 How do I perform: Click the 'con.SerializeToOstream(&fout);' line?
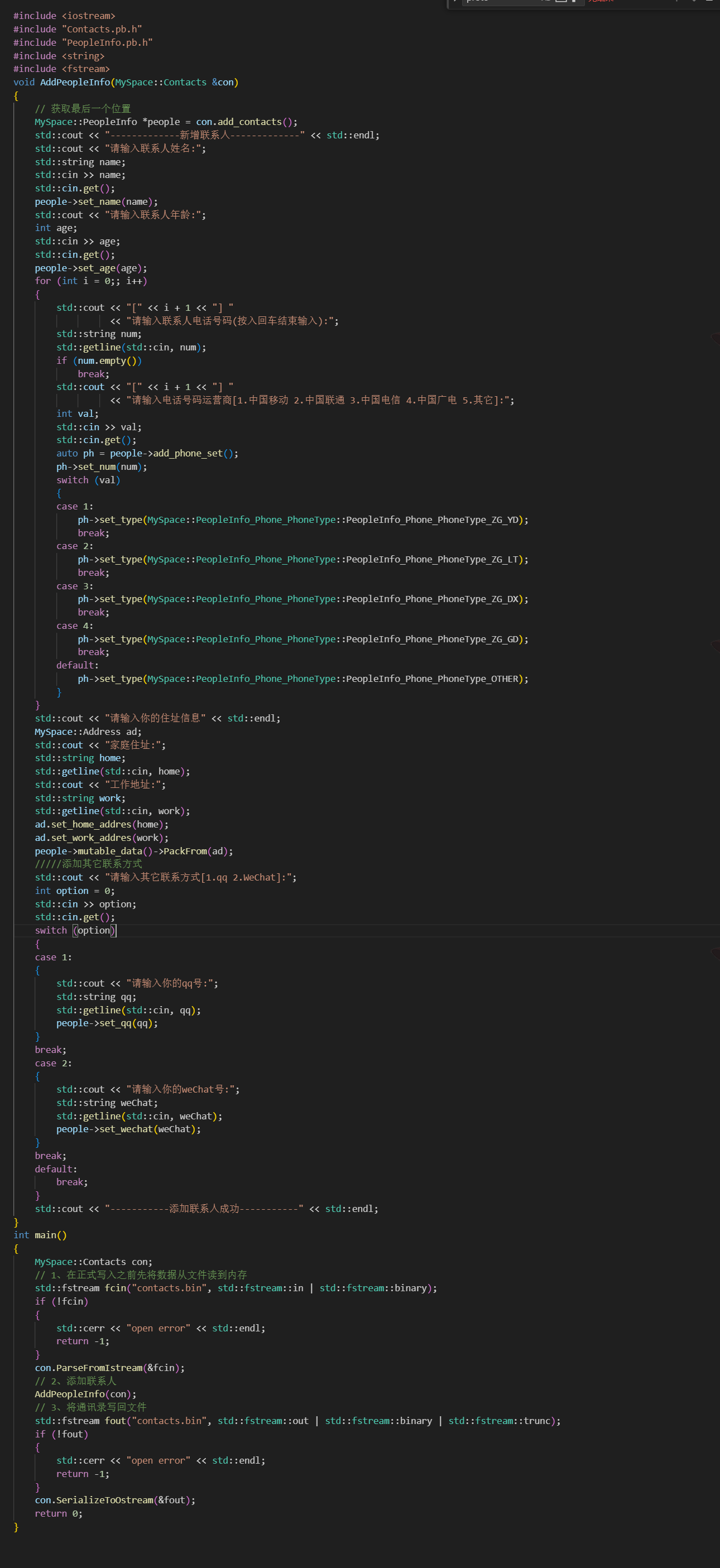(115, 1500)
